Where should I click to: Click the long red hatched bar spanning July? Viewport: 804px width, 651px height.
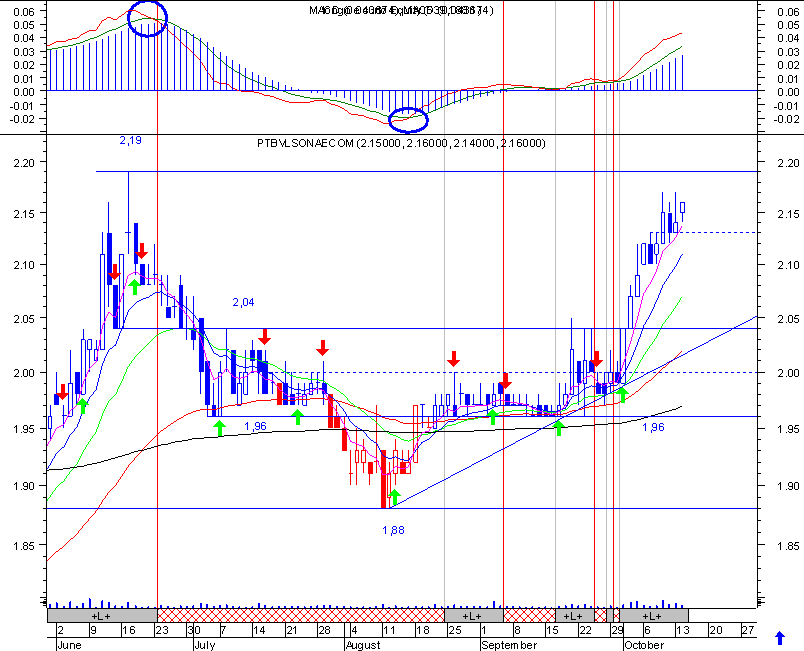(x=300, y=616)
